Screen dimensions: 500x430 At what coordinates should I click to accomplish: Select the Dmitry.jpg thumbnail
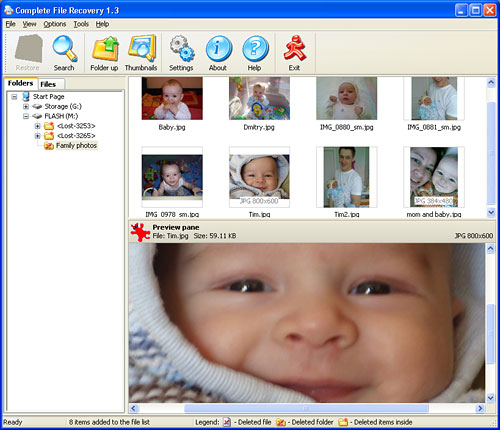point(259,98)
